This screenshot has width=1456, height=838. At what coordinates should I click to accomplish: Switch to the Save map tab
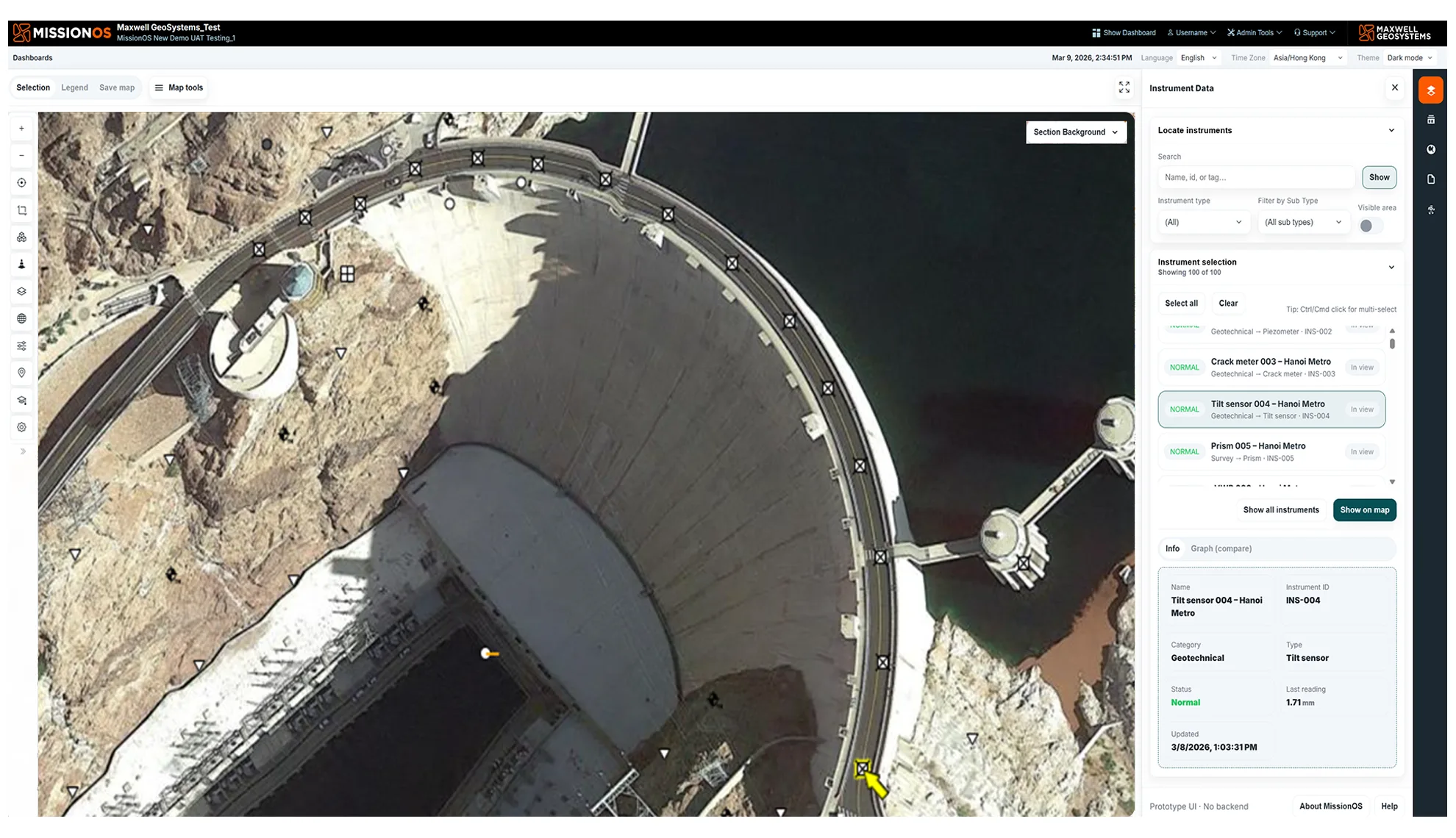(x=117, y=87)
